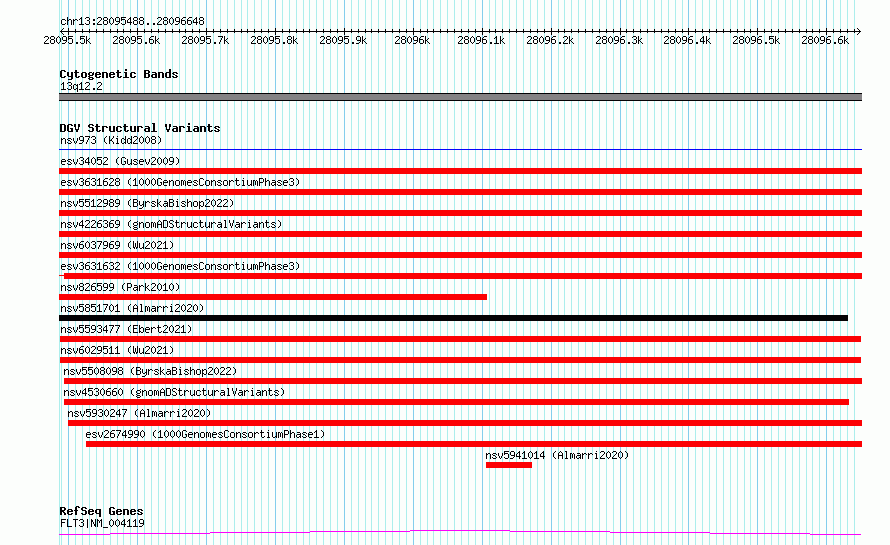Select the nsv6029511 (Wu2021) red bar
The height and width of the screenshot is (545, 890).
click(460, 360)
